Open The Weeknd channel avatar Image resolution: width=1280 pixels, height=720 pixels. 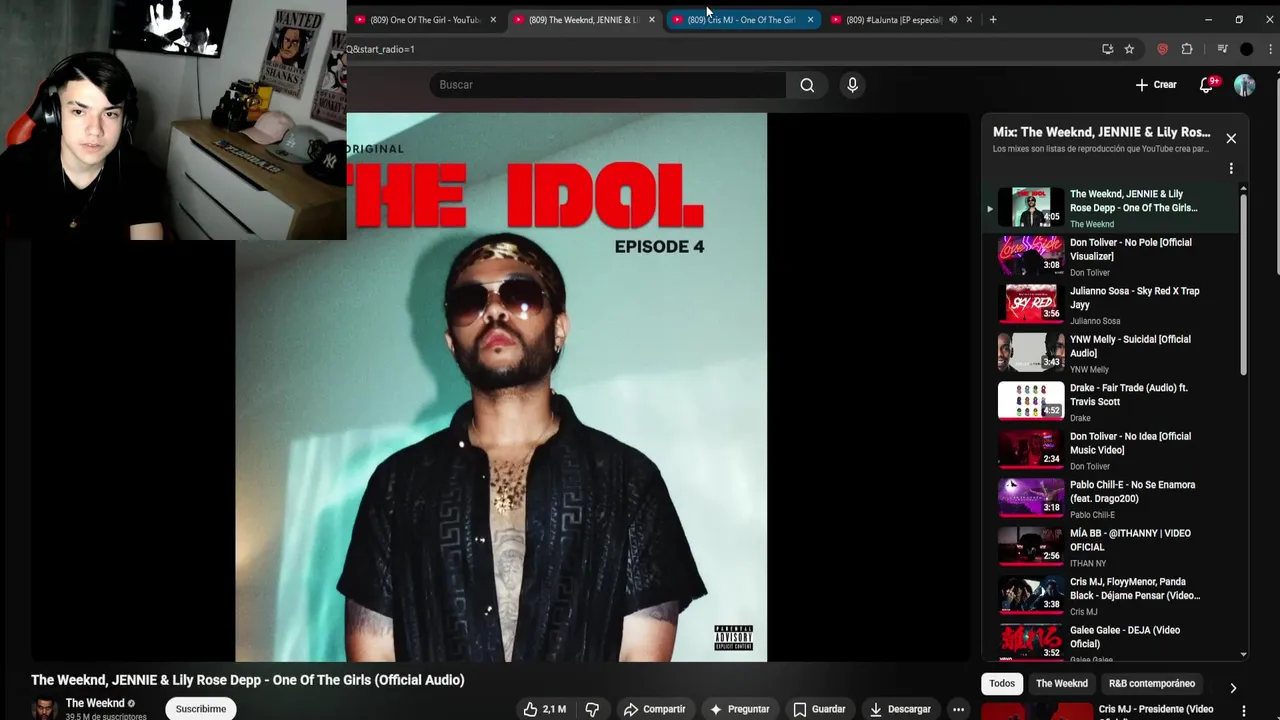(x=44, y=708)
